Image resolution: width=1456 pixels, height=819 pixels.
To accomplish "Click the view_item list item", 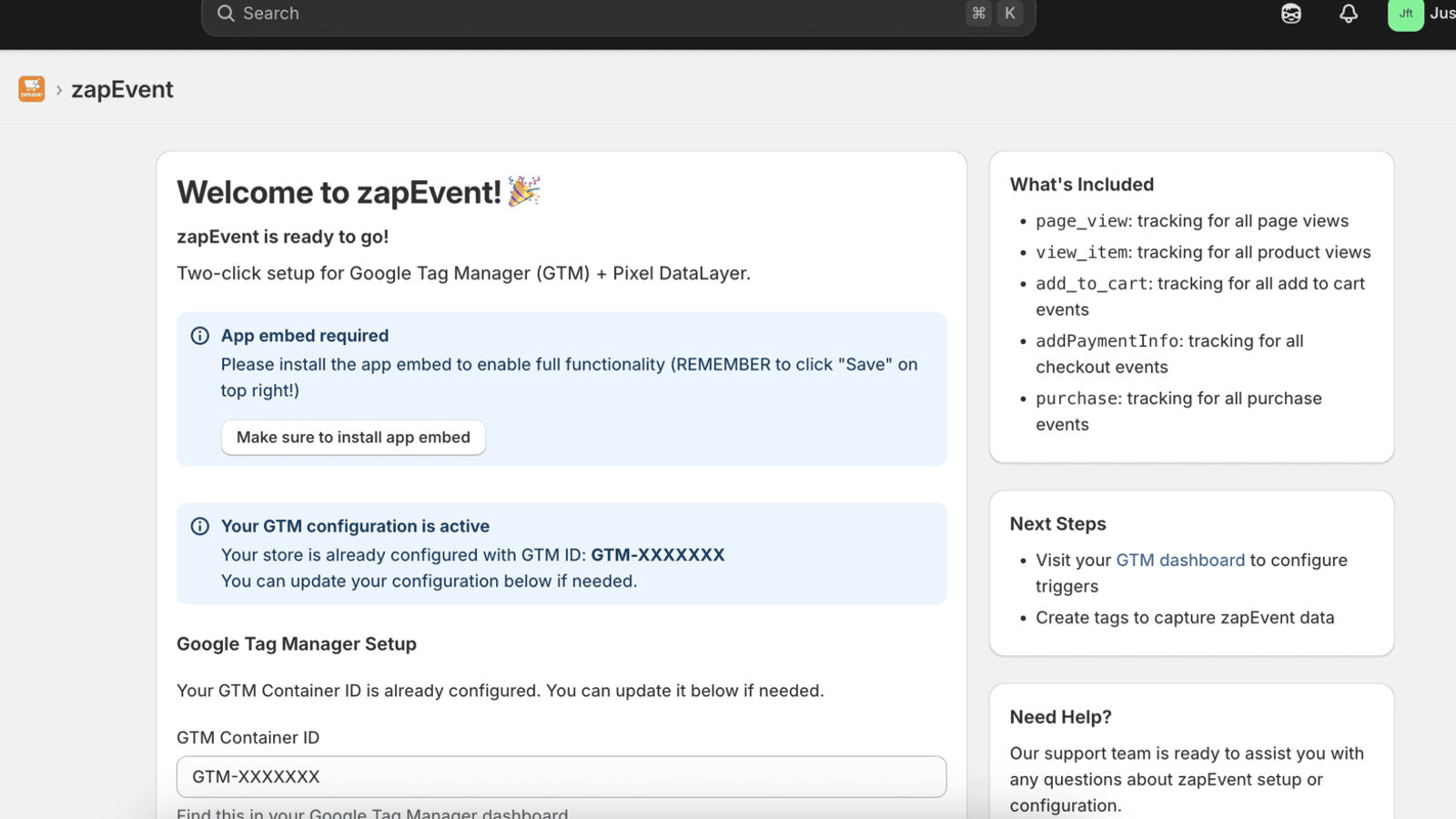I will (1203, 252).
